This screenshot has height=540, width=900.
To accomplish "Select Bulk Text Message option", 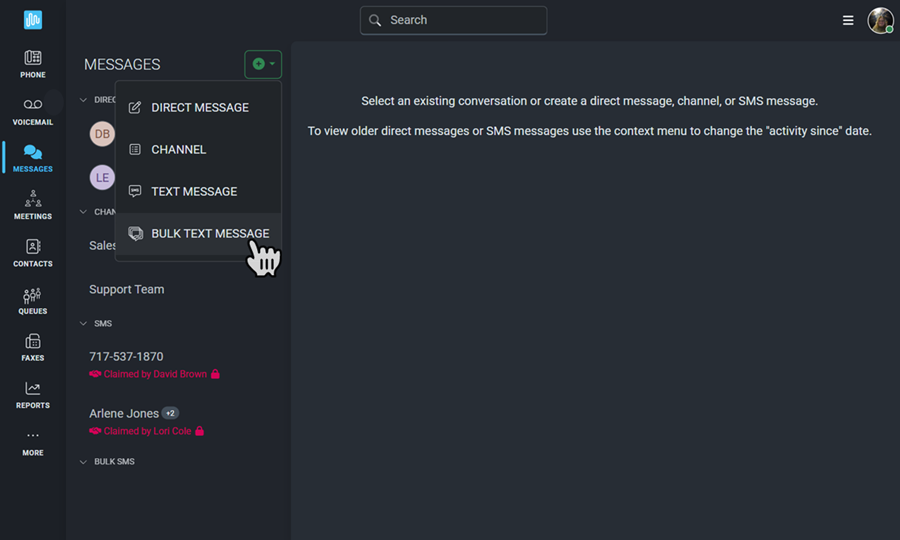I will [199, 234].
